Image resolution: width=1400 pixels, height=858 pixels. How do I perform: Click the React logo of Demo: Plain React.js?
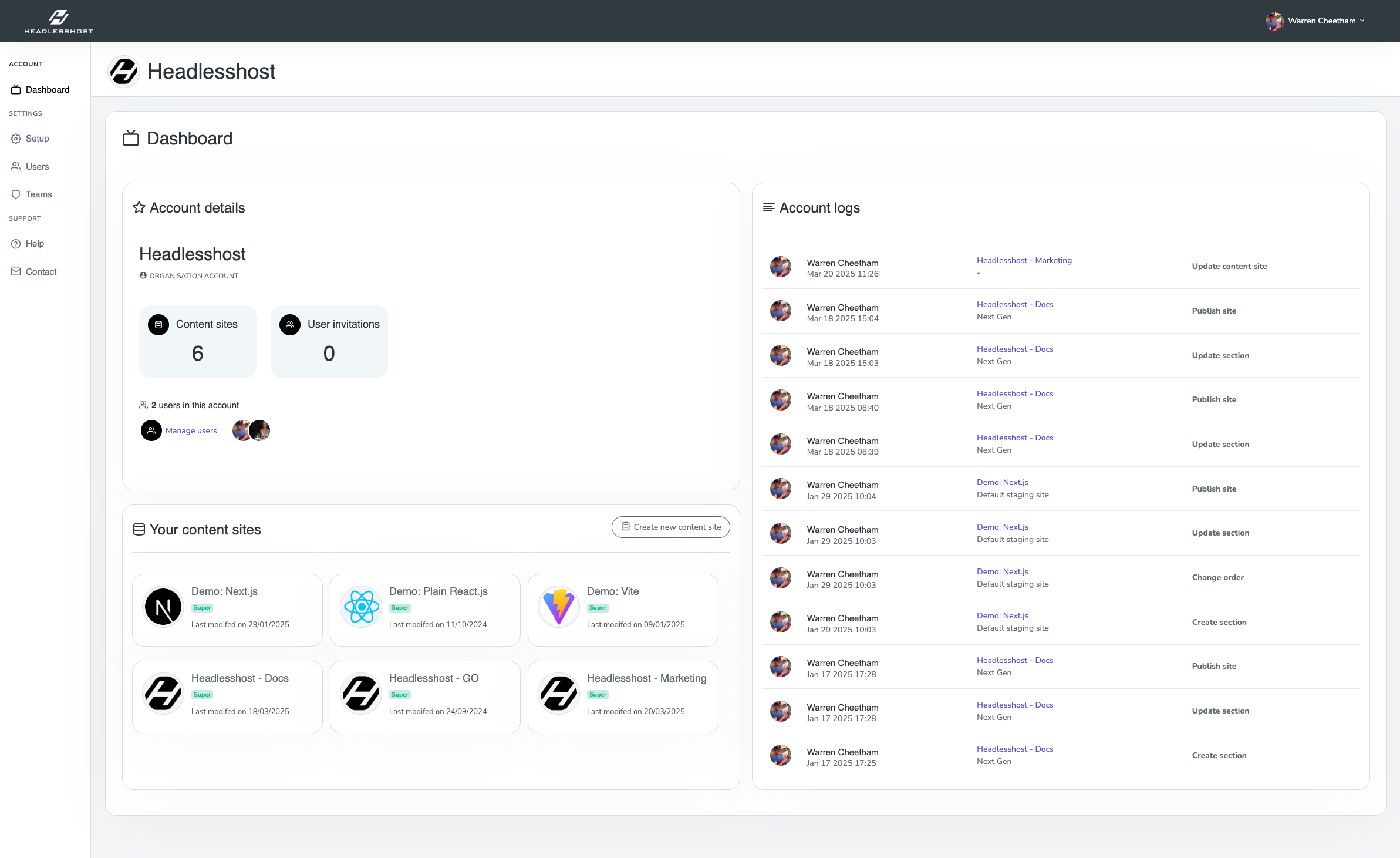[x=361, y=607]
